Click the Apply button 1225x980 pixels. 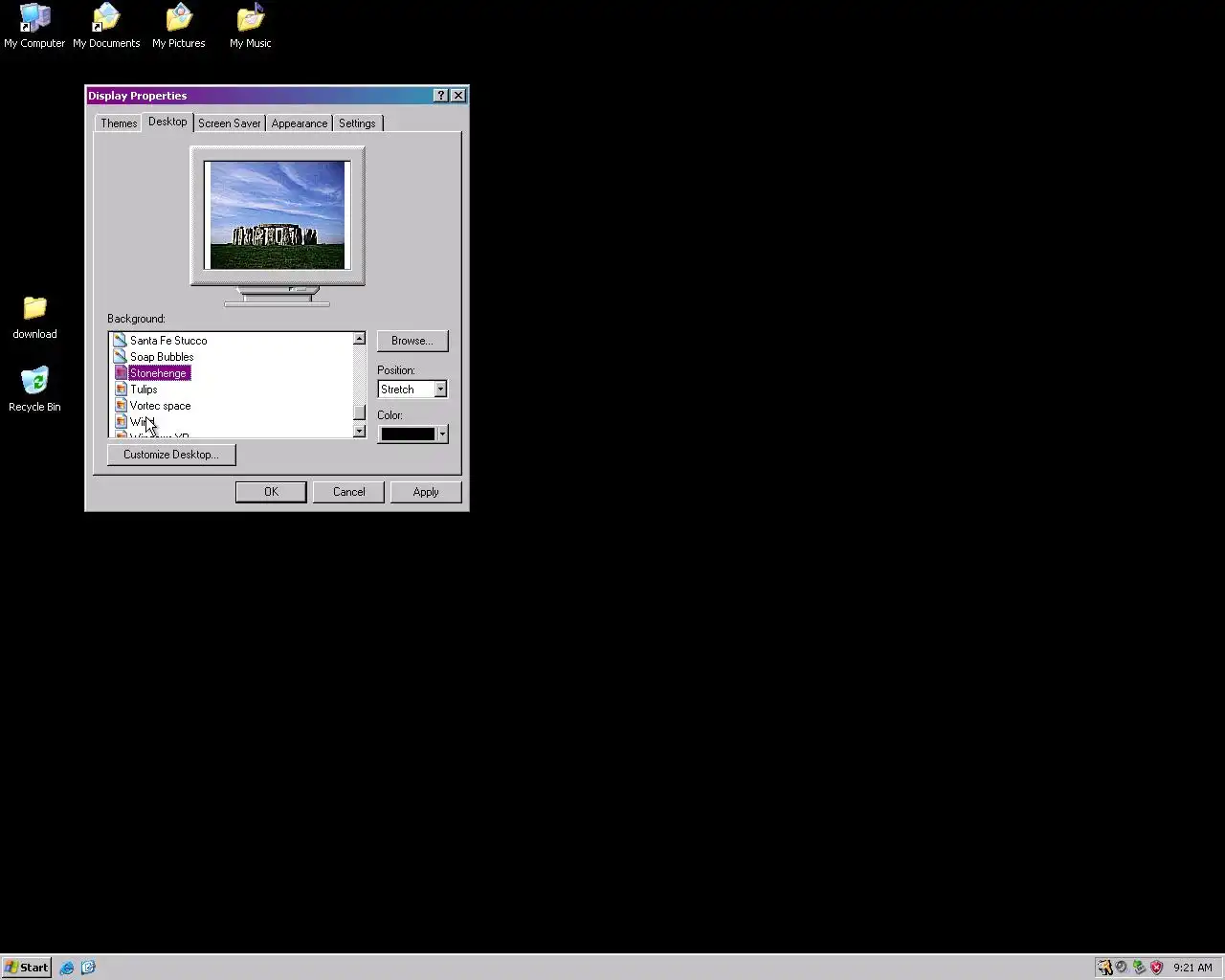[426, 492]
